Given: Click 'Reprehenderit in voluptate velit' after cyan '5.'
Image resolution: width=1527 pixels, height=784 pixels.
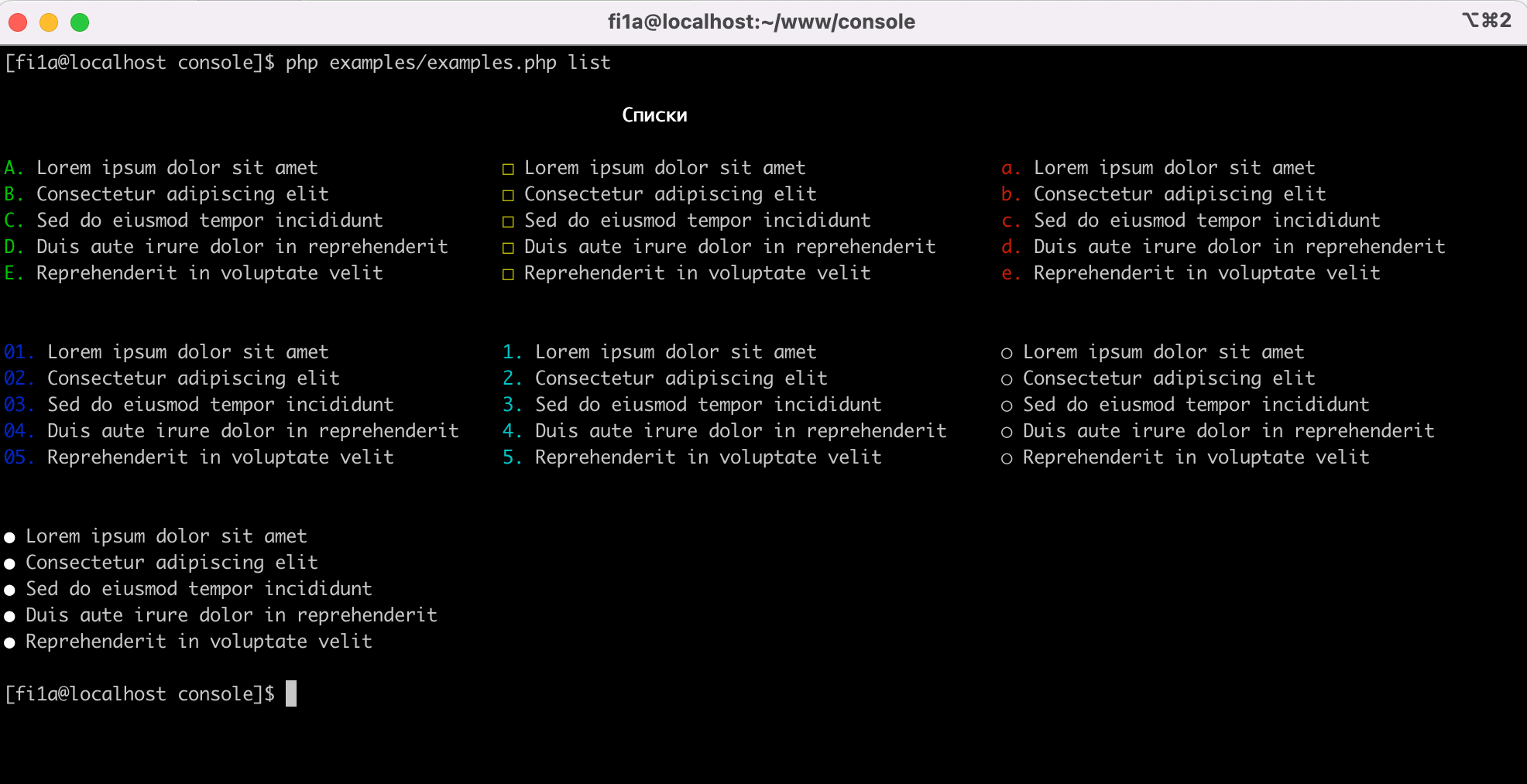Looking at the screenshot, I should click(x=709, y=457).
